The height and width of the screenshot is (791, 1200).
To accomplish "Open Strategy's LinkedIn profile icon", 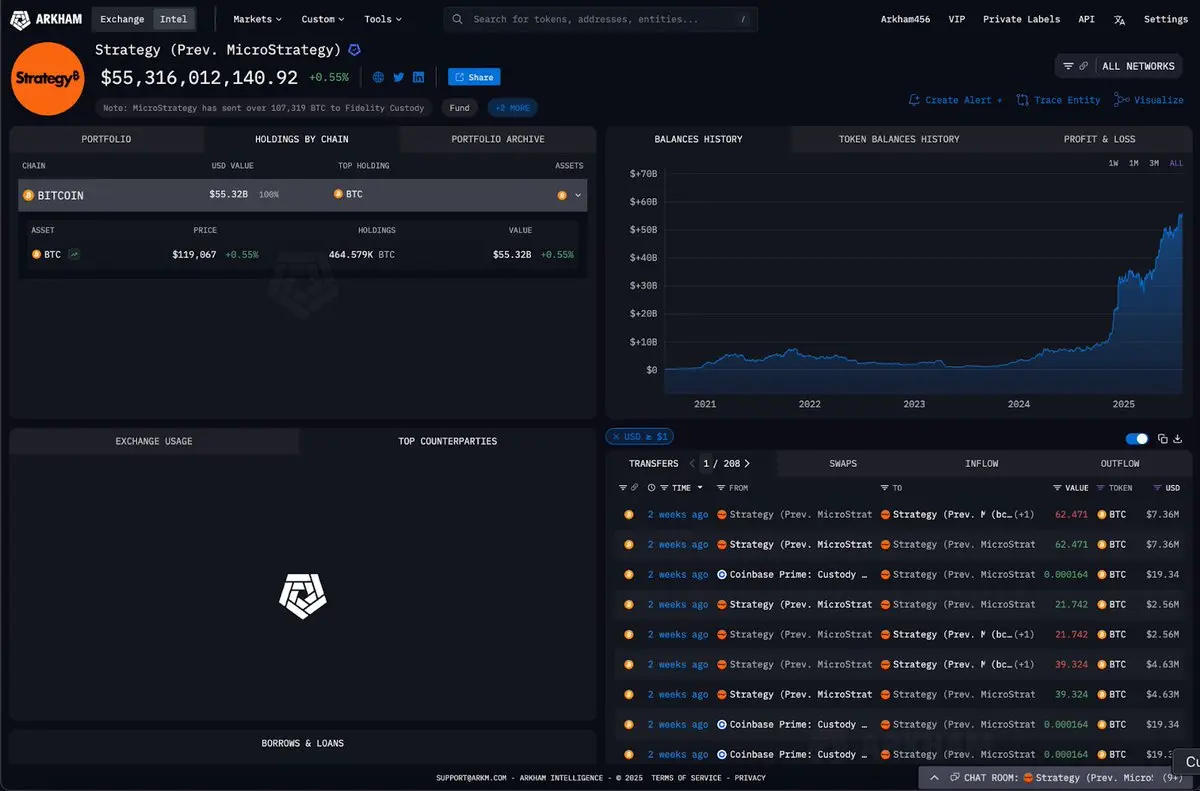I will point(418,77).
